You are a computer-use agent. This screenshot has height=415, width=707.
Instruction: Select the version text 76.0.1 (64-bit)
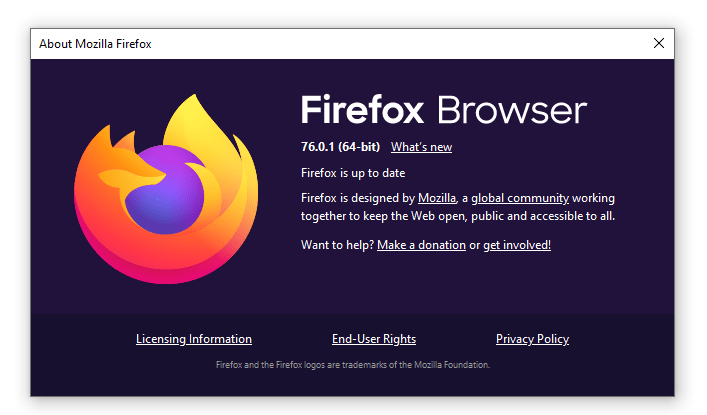340,147
